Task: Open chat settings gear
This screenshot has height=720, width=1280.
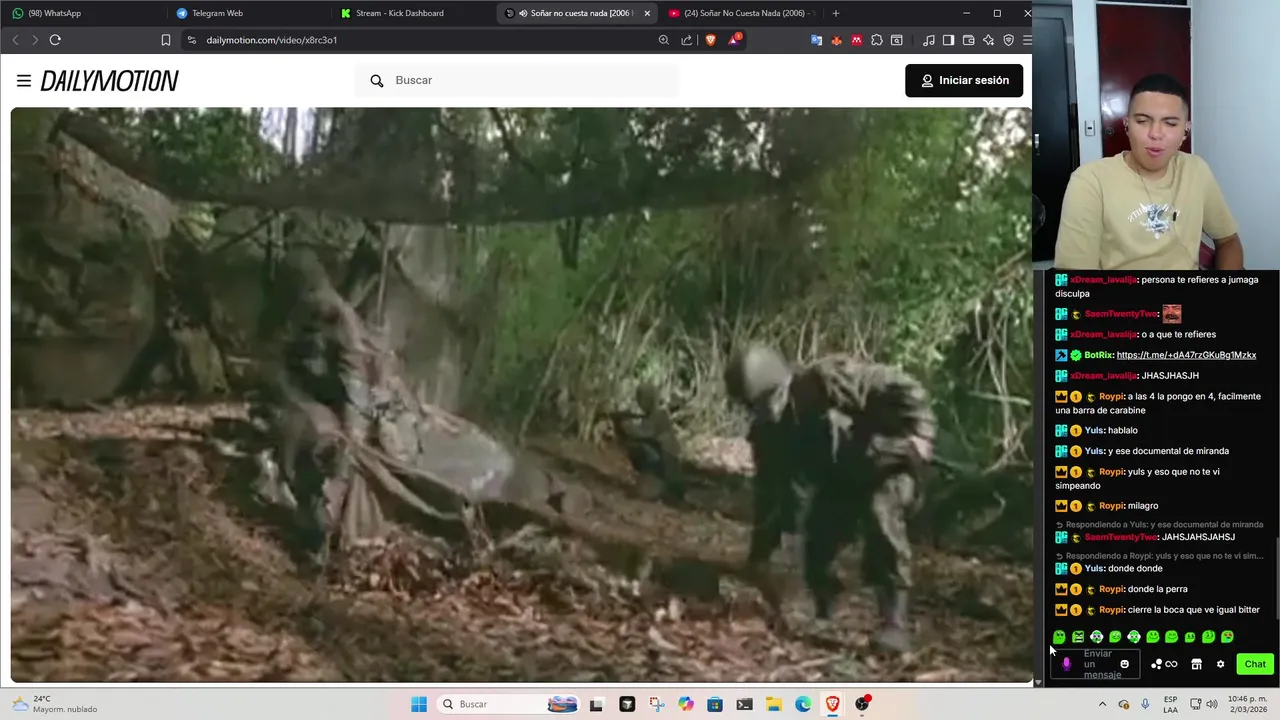Action: (x=1220, y=664)
